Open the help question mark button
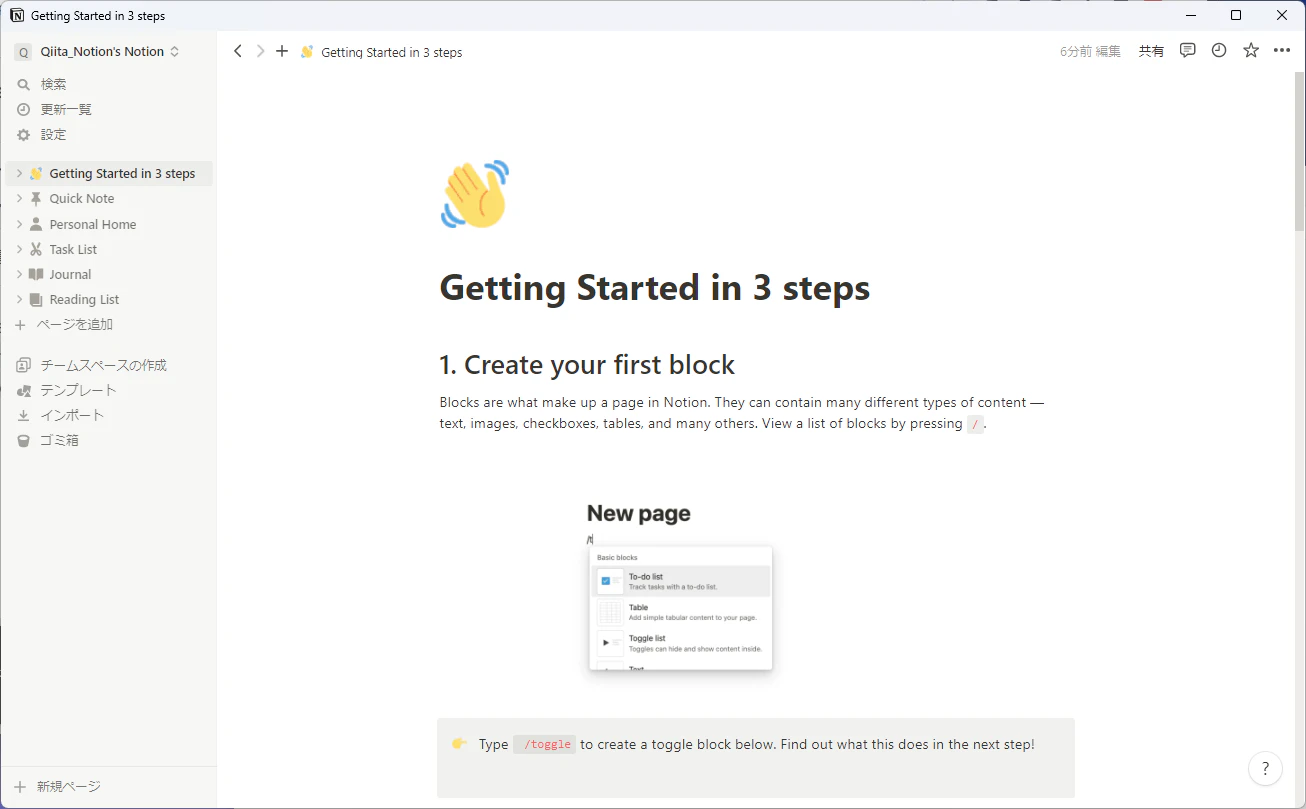Screen dimensions: 1306x809 pos(1266,768)
